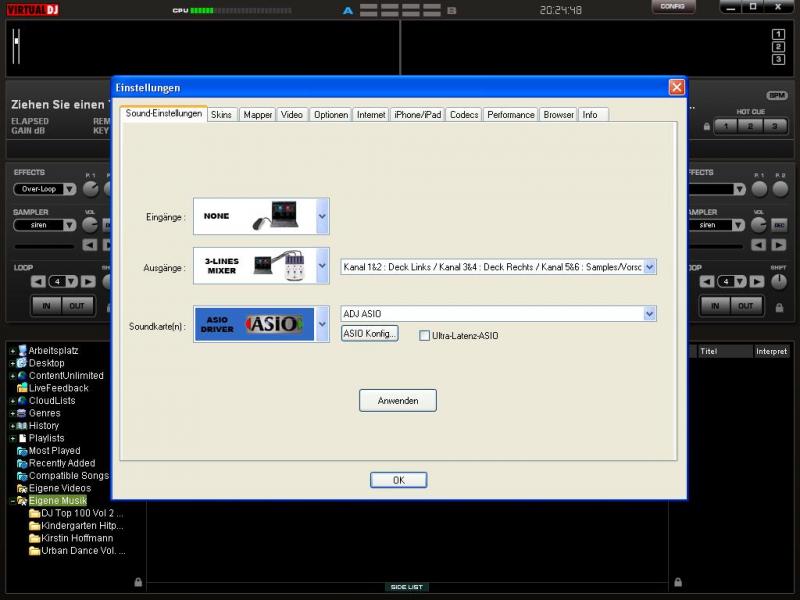
Task: Close the Einstellungen dialog
Action: (x=677, y=87)
